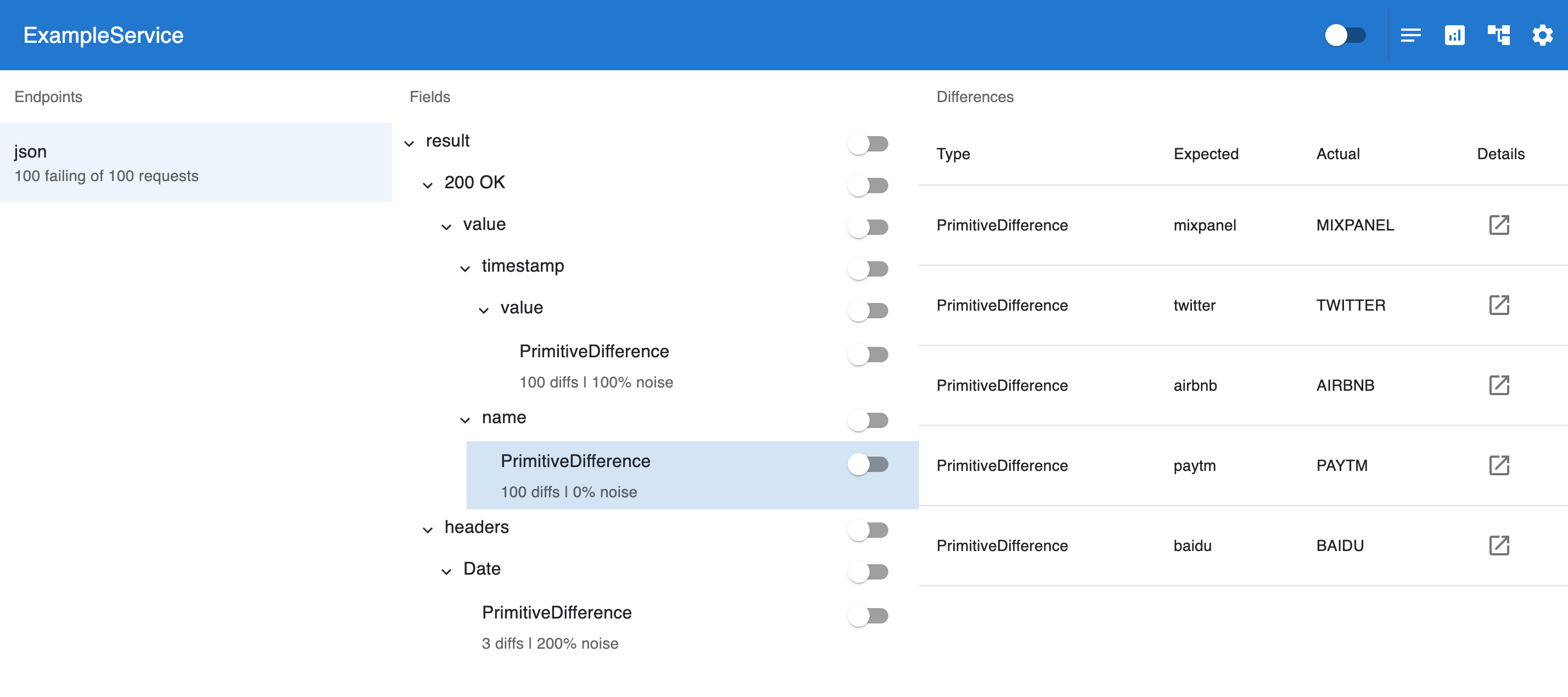Click PrimitiveDifference type in baidu row

click(1002, 546)
